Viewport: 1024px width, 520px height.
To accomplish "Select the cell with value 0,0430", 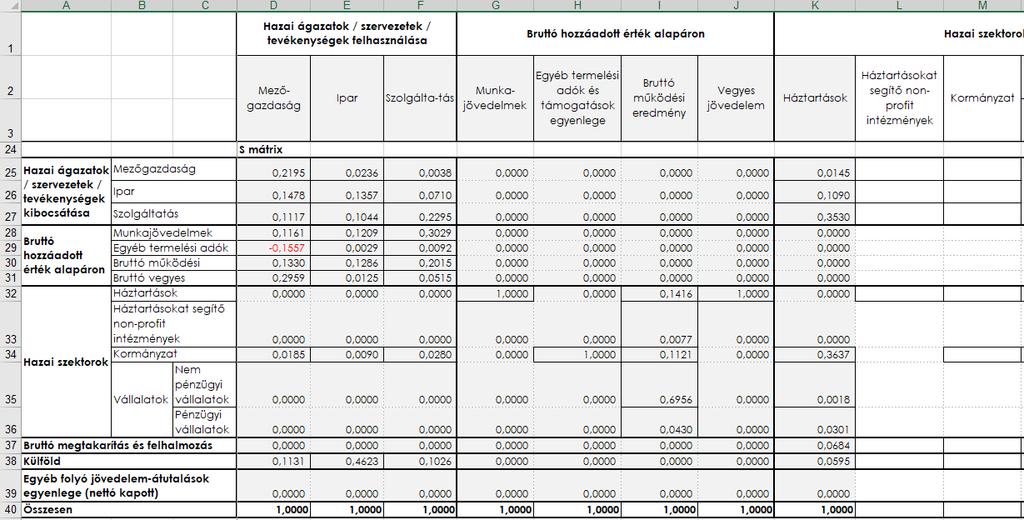I will [x=659, y=422].
